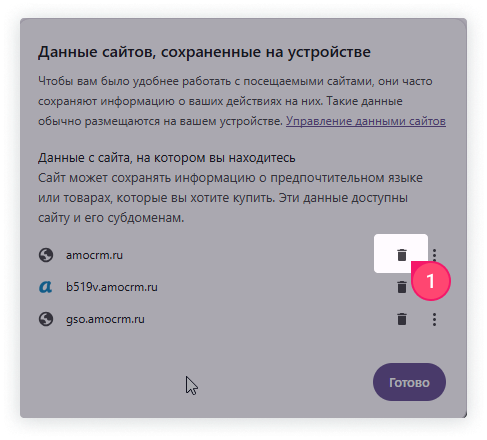The image size is (487, 440).
Task: Remove gso.amocrm.ru data with trash icon
Action: click(x=402, y=319)
